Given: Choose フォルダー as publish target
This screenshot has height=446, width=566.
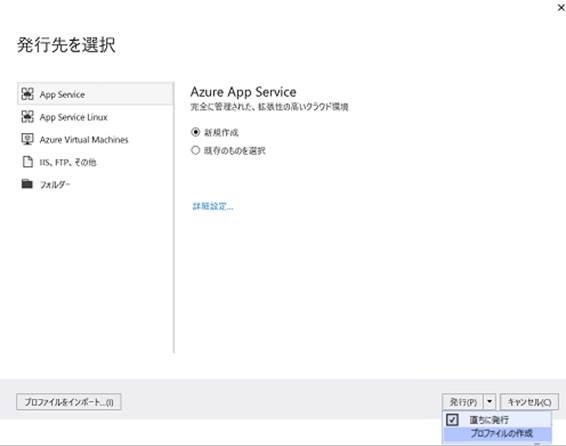Looking at the screenshot, I should [x=95, y=184].
